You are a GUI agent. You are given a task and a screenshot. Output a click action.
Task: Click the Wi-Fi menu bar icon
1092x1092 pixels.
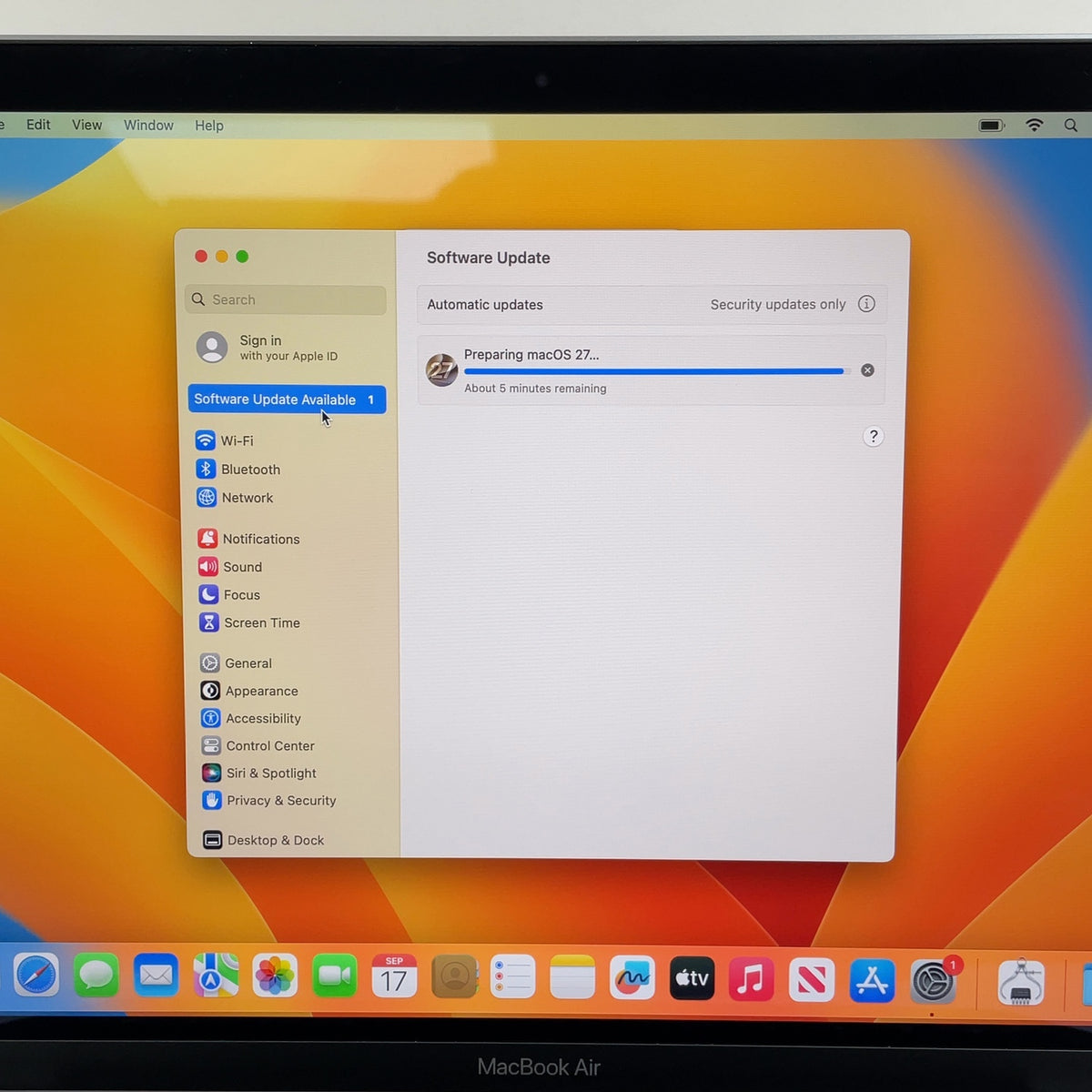click(1035, 126)
